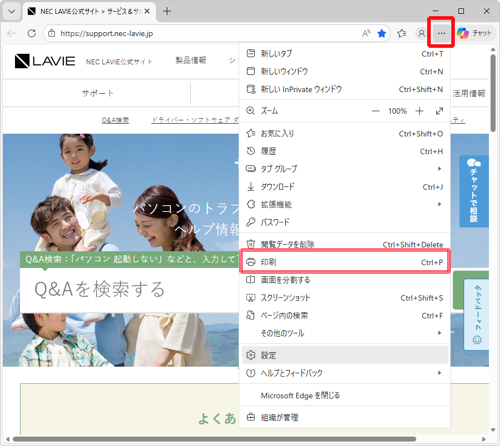Open the favorites list toolbar icon
The width and height of the screenshot is (500, 446).
pyautogui.click(x=402, y=33)
